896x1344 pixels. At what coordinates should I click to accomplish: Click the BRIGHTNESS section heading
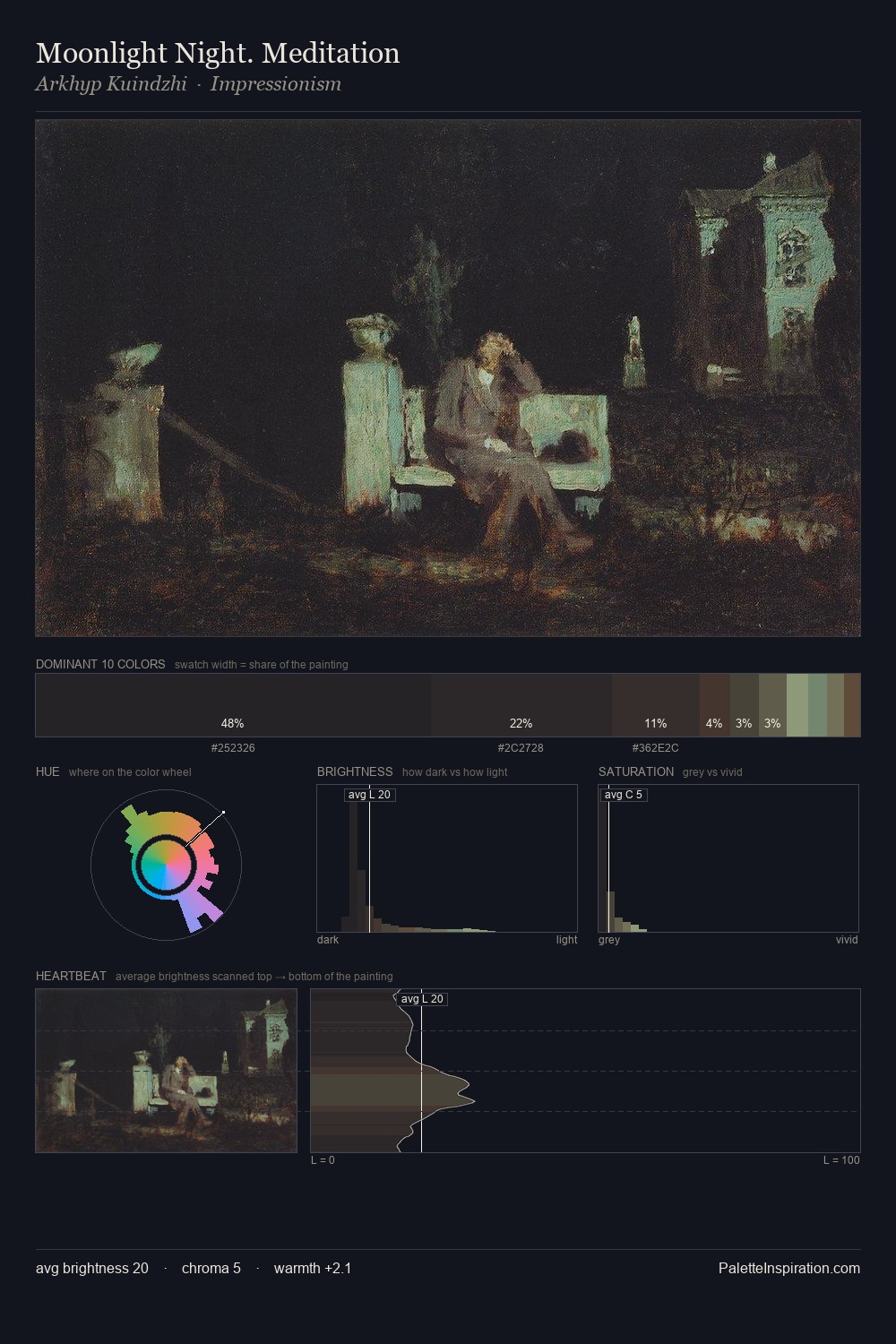pos(355,772)
